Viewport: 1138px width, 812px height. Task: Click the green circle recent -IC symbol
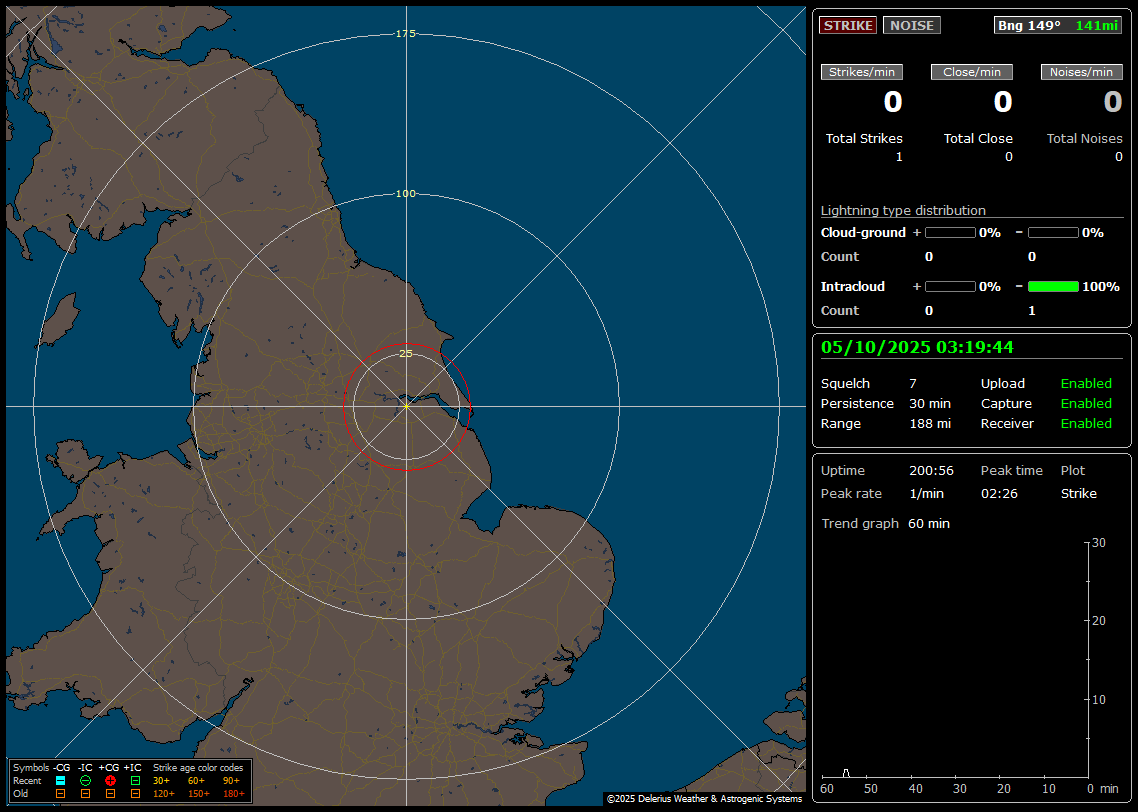coord(85,780)
